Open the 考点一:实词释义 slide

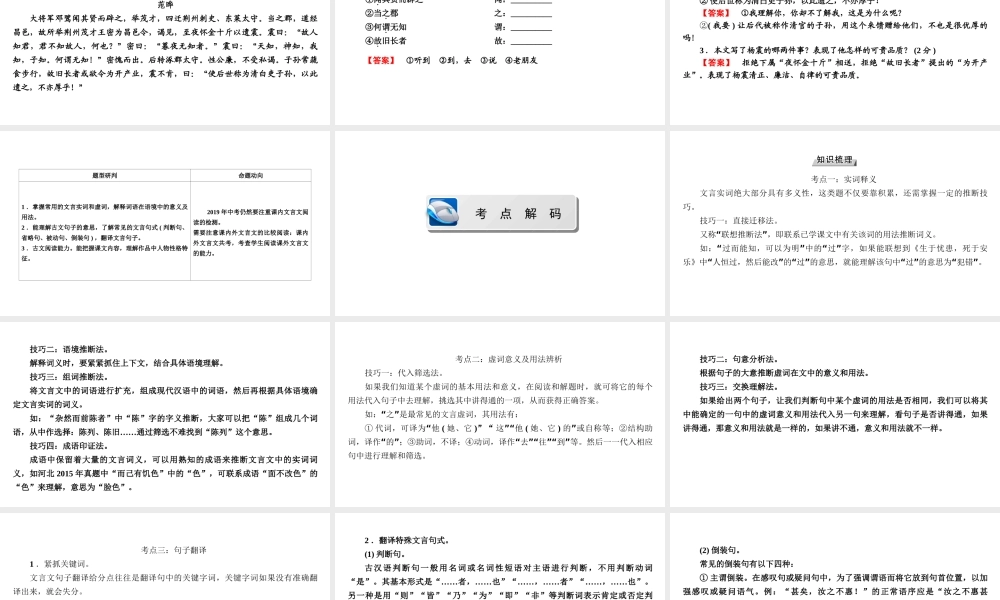[x=835, y=223]
